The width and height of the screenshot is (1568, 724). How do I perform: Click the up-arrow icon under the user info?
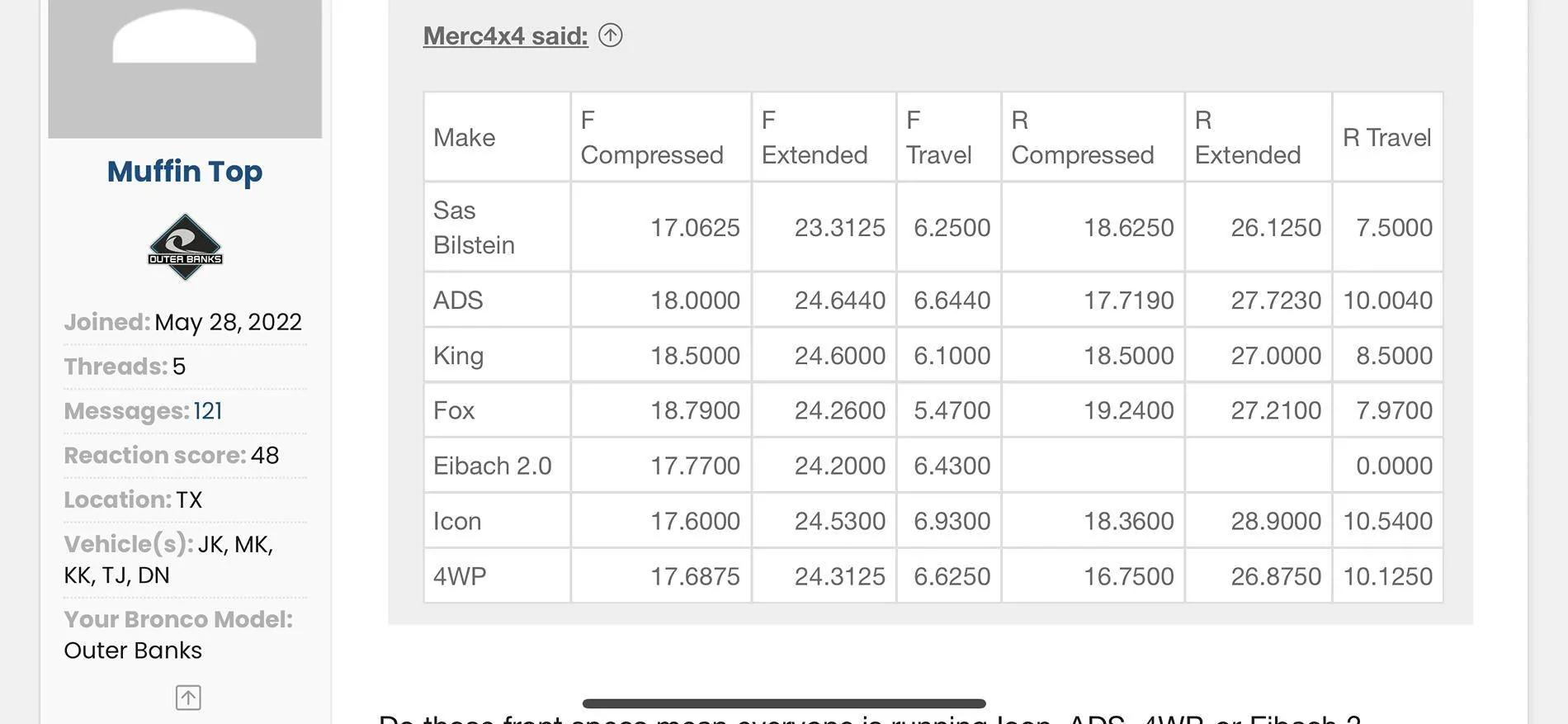[x=188, y=698]
